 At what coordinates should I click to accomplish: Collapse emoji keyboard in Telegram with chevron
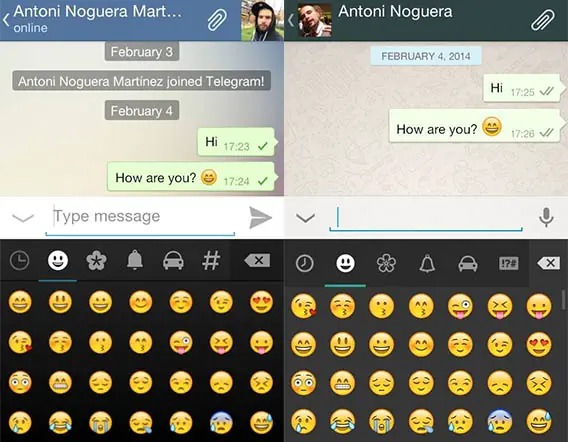tap(23, 218)
